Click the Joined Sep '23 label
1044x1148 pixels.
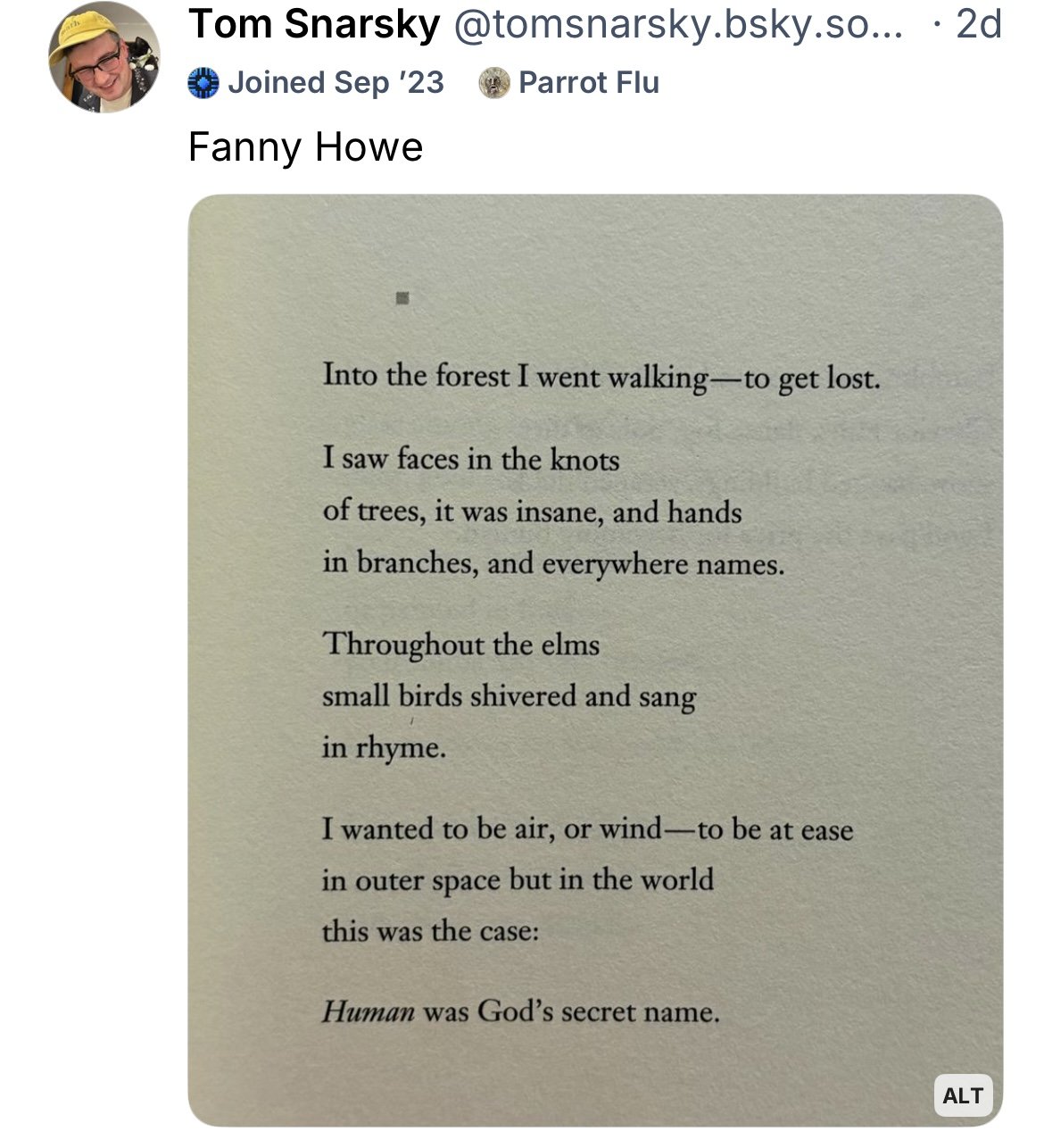click(x=336, y=83)
